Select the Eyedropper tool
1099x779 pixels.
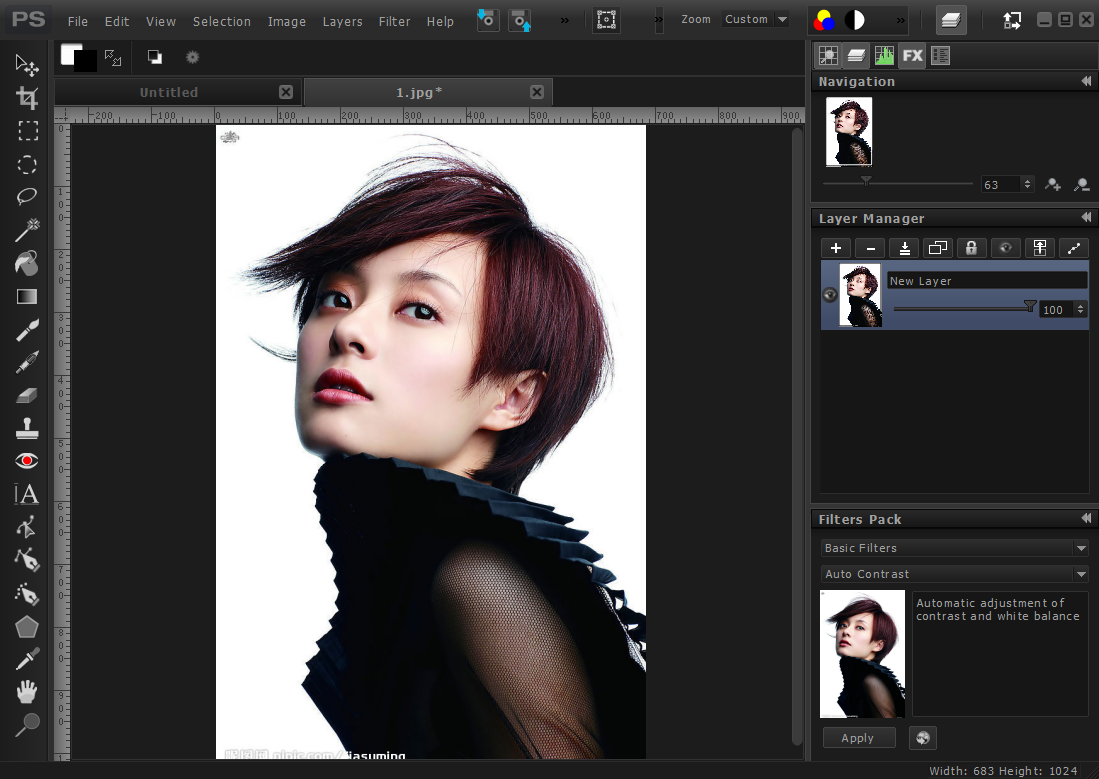(x=27, y=658)
